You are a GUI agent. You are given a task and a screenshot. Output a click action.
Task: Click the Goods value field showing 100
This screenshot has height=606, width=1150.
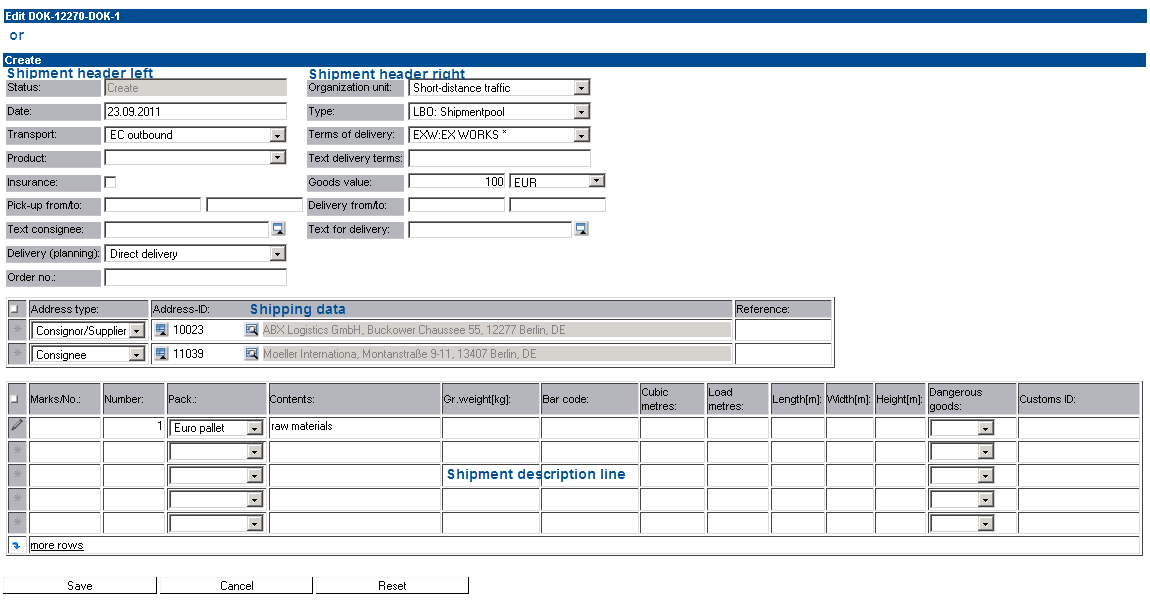click(457, 181)
